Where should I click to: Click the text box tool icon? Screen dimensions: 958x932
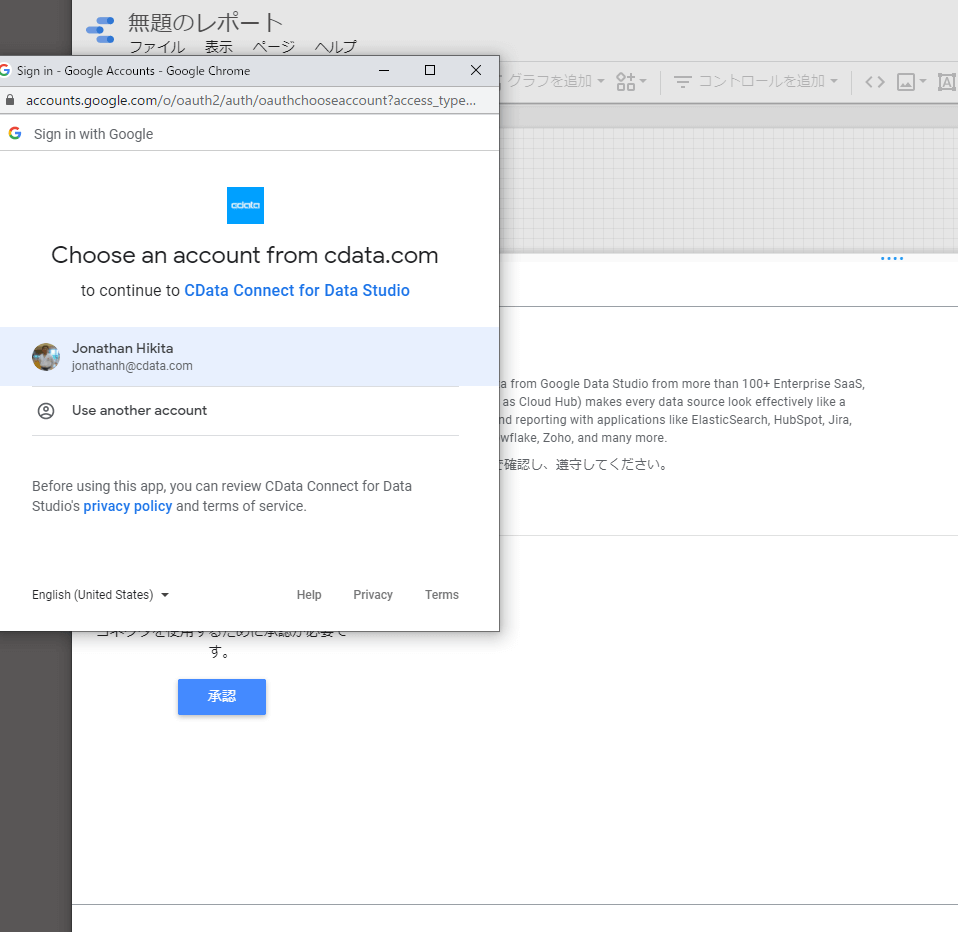point(946,81)
